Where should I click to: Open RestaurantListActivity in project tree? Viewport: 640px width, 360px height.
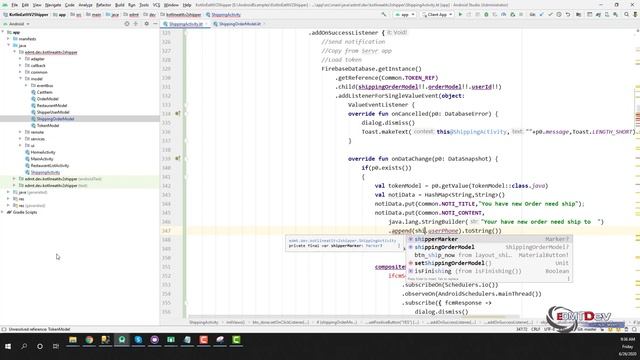coord(50,165)
